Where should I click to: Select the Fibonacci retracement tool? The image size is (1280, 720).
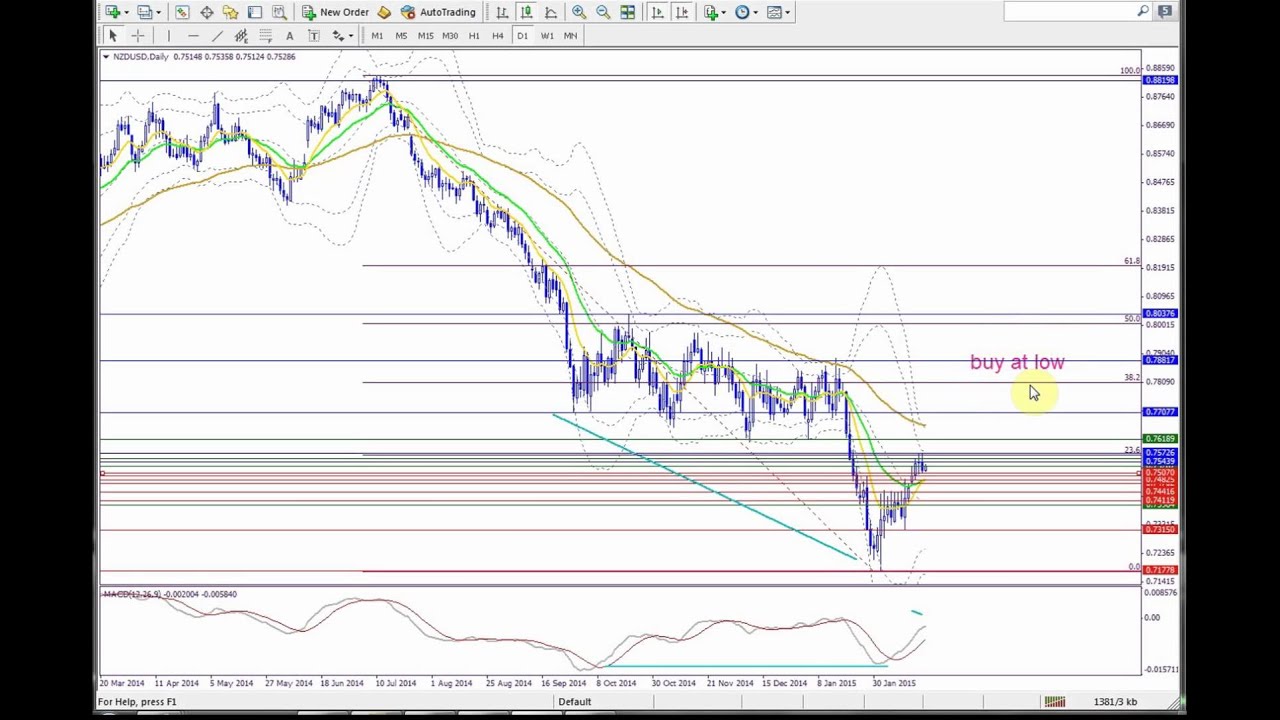pos(265,36)
